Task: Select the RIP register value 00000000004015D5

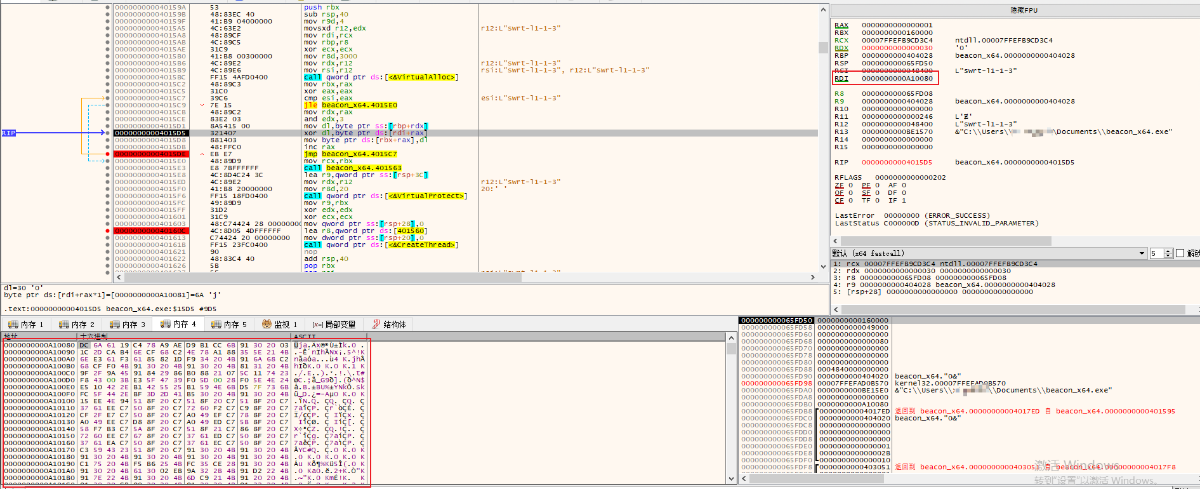Action: 896,161
